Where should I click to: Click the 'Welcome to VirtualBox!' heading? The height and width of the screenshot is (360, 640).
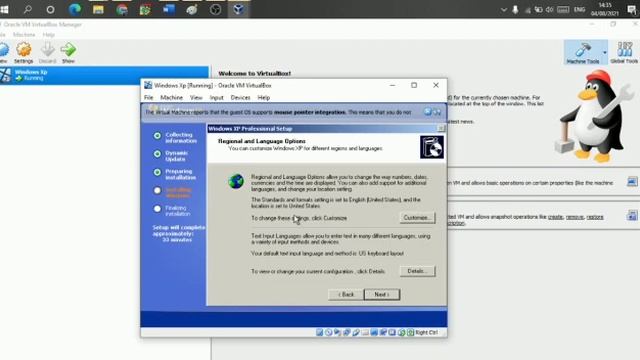click(254, 73)
